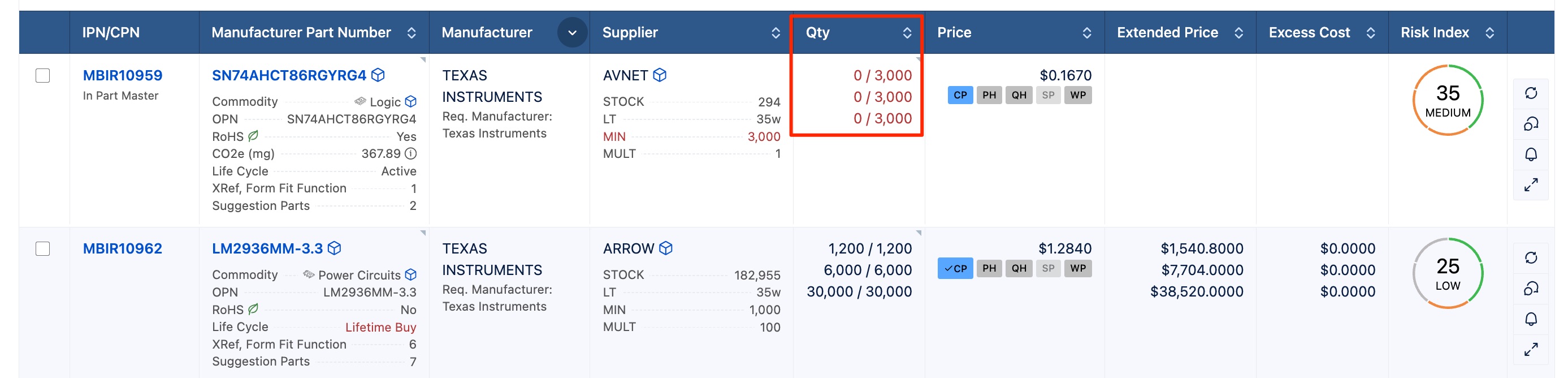Click cube icon next to SN74AHCT86RGYRG4

[378, 75]
